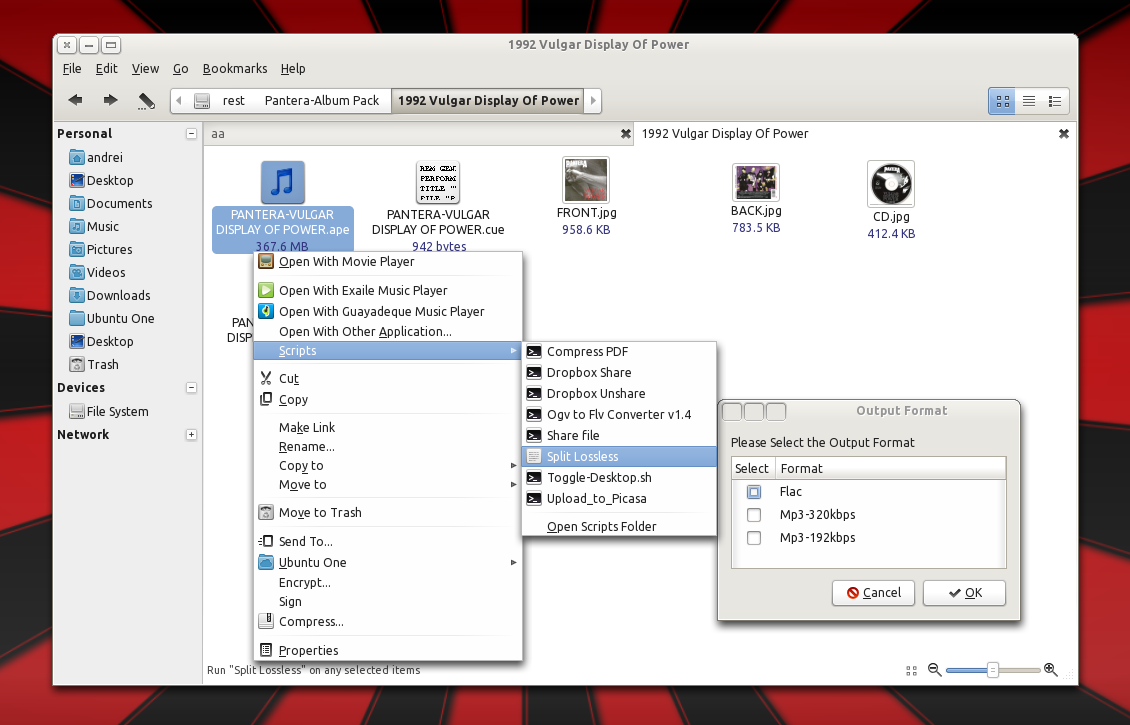Choose Ogv to Flv Converter v1.4 script

click(x=619, y=415)
